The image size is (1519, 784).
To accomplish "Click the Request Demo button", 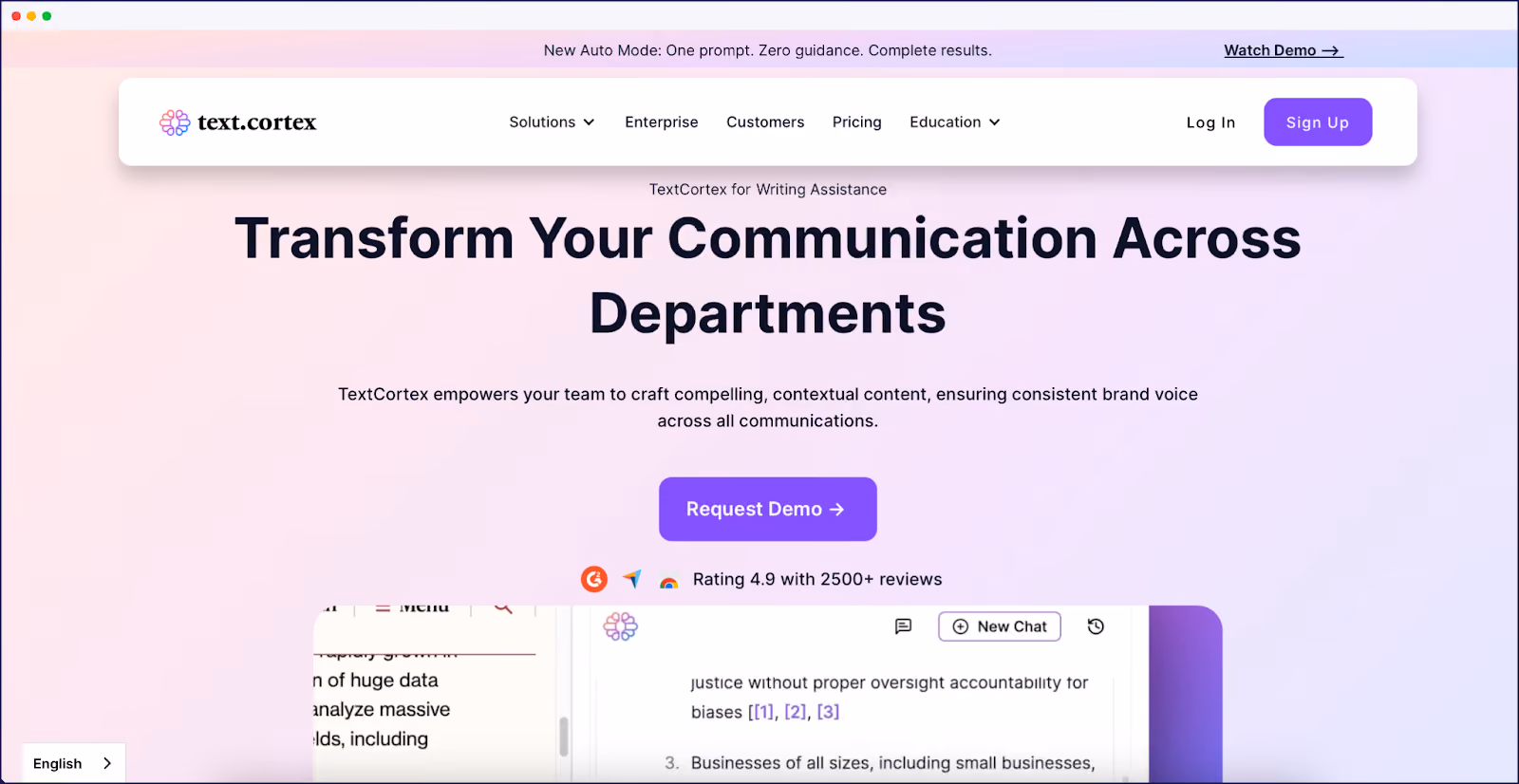I will point(768,510).
